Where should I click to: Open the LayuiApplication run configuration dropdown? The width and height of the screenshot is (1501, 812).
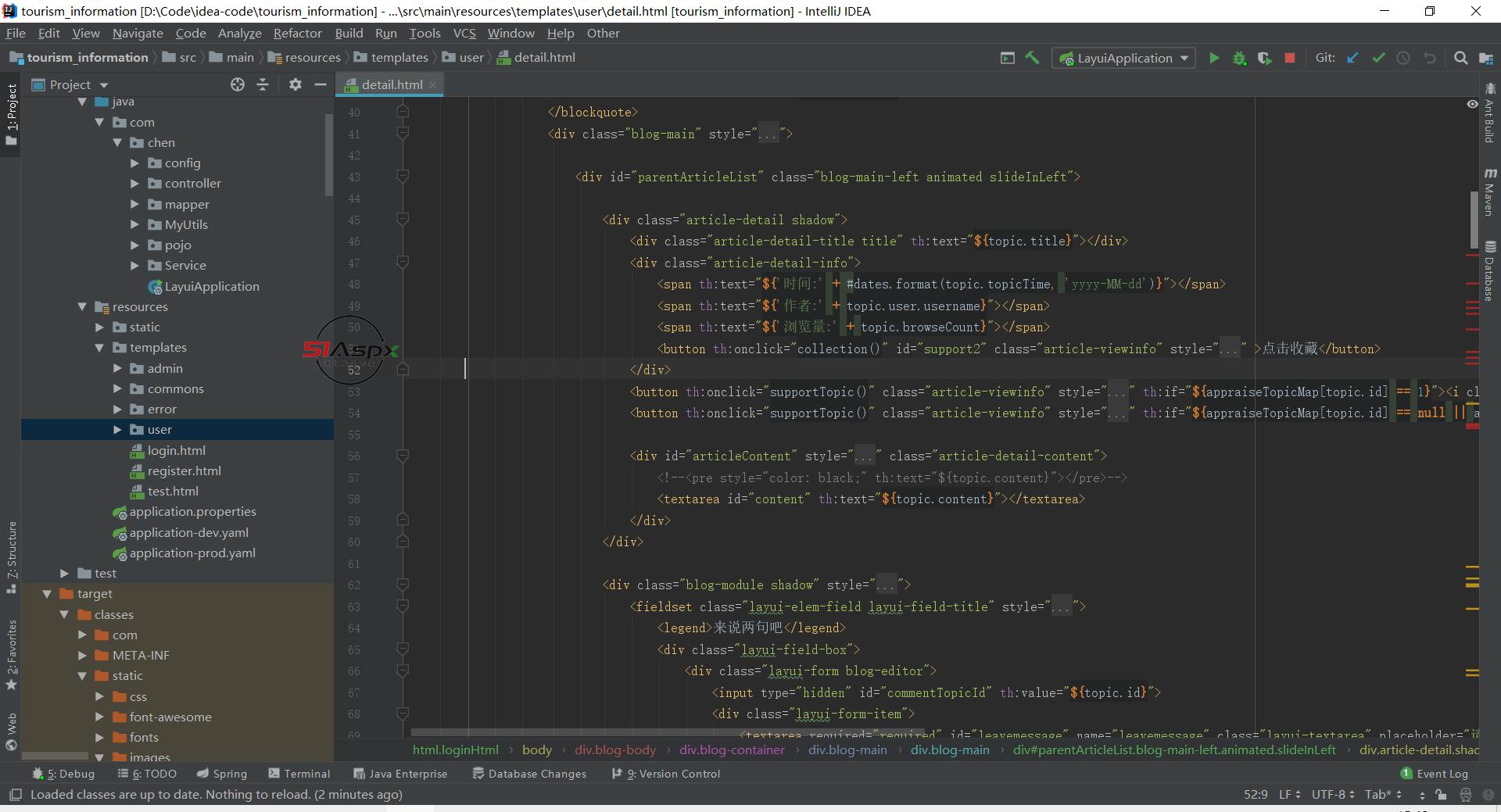click(x=1124, y=58)
